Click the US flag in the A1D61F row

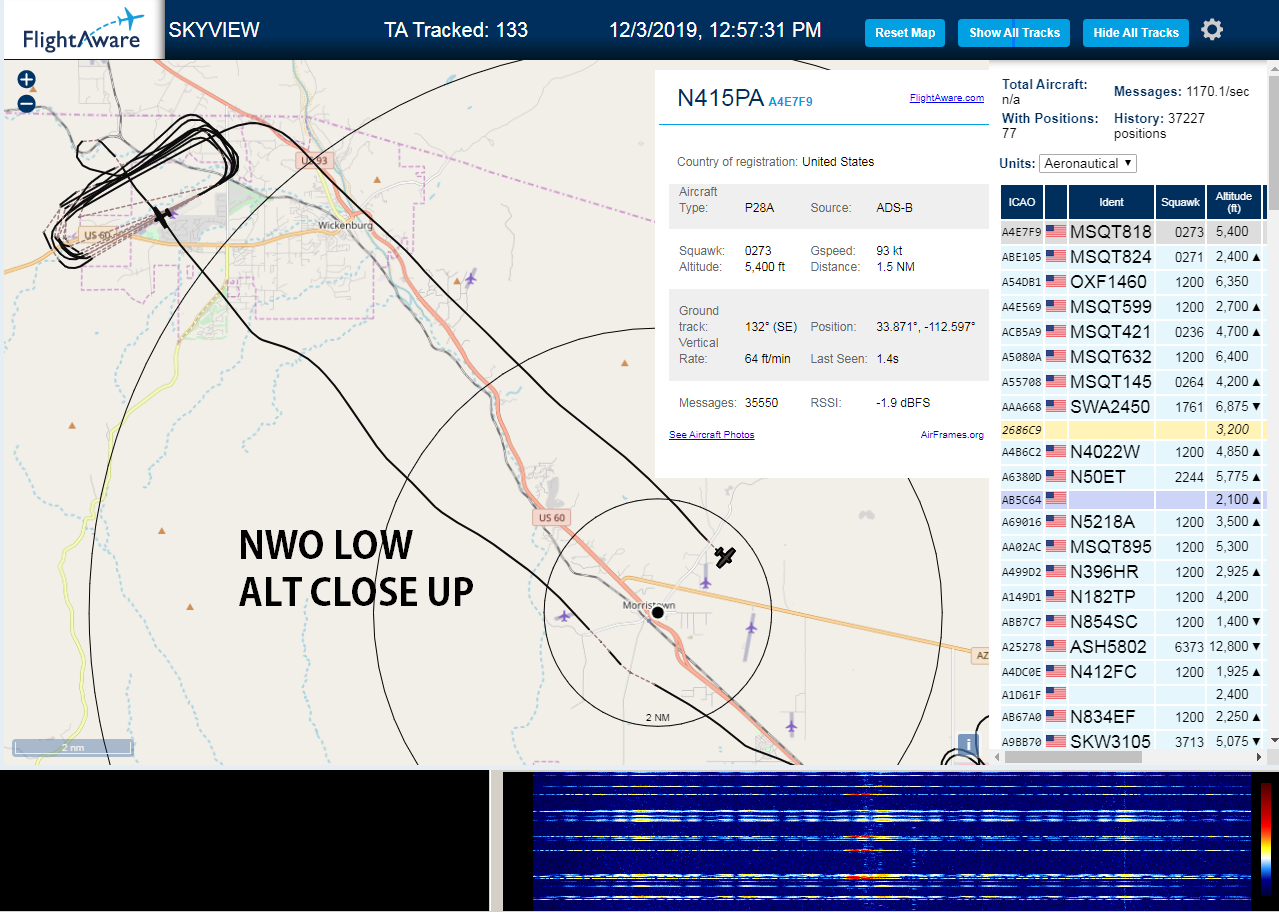coord(1056,693)
